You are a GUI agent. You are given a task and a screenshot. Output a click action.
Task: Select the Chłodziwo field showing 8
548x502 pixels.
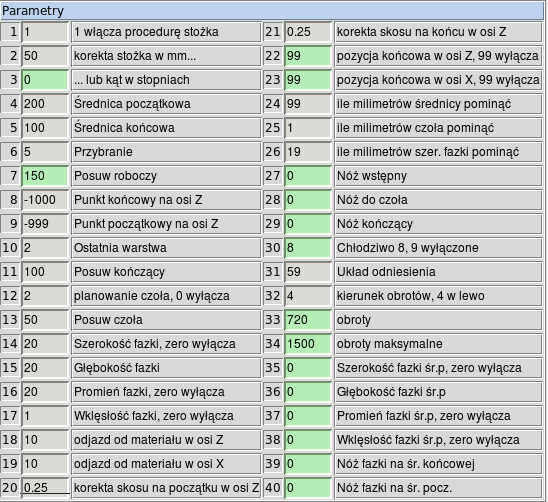[308, 248]
